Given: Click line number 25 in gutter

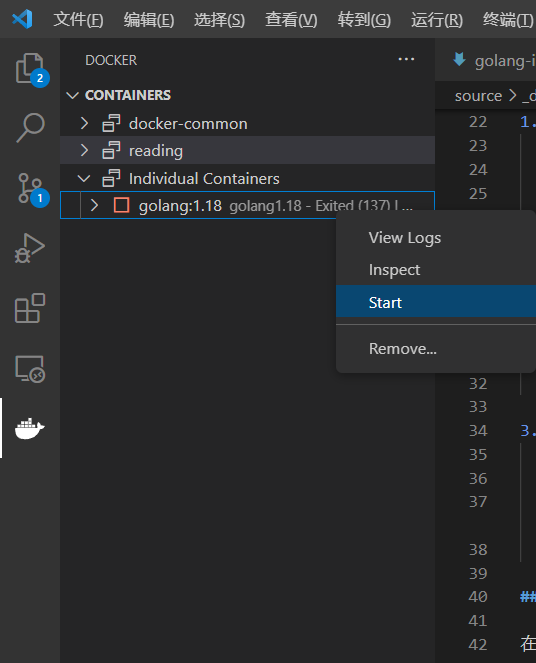Looking at the screenshot, I should pyautogui.click(x=478, y=194).
